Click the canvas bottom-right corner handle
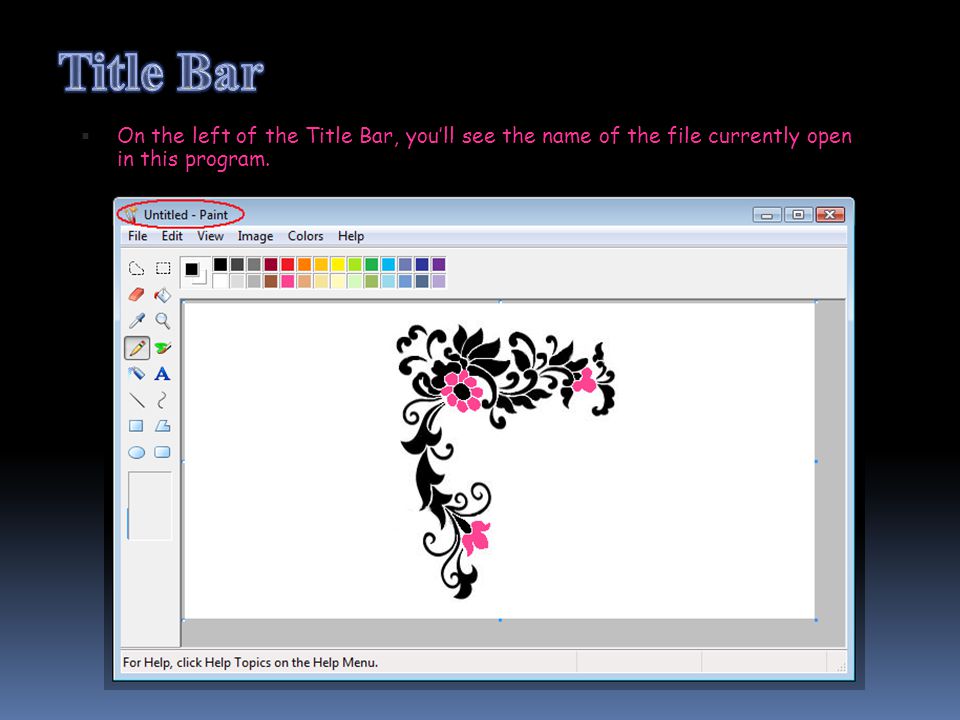Image resolution: width=960 pixels, height=720 pixels. coord(816,620)
